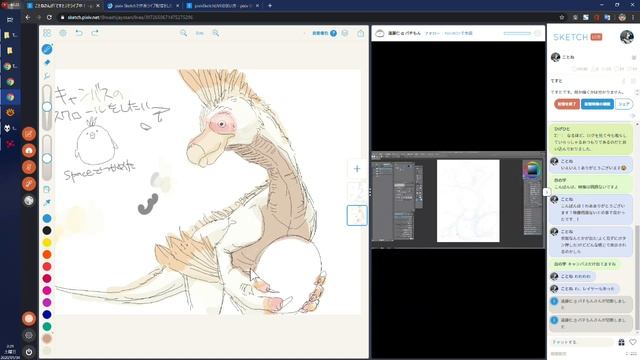Click the browser address bar URL
640x360 pixels.
point(130,18)
